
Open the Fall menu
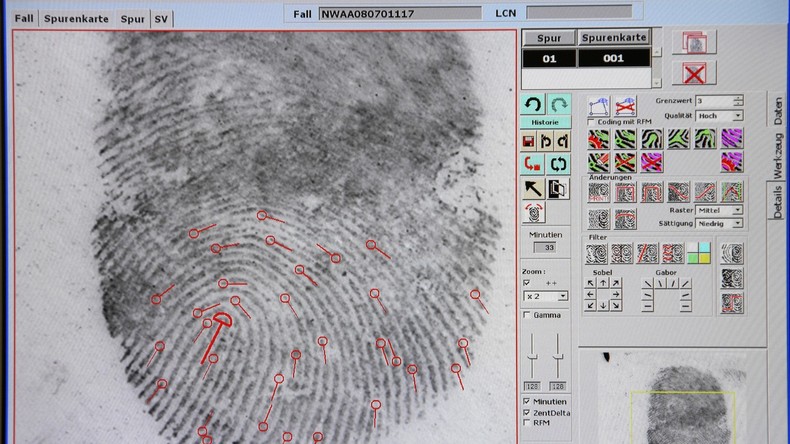point(24,19)
